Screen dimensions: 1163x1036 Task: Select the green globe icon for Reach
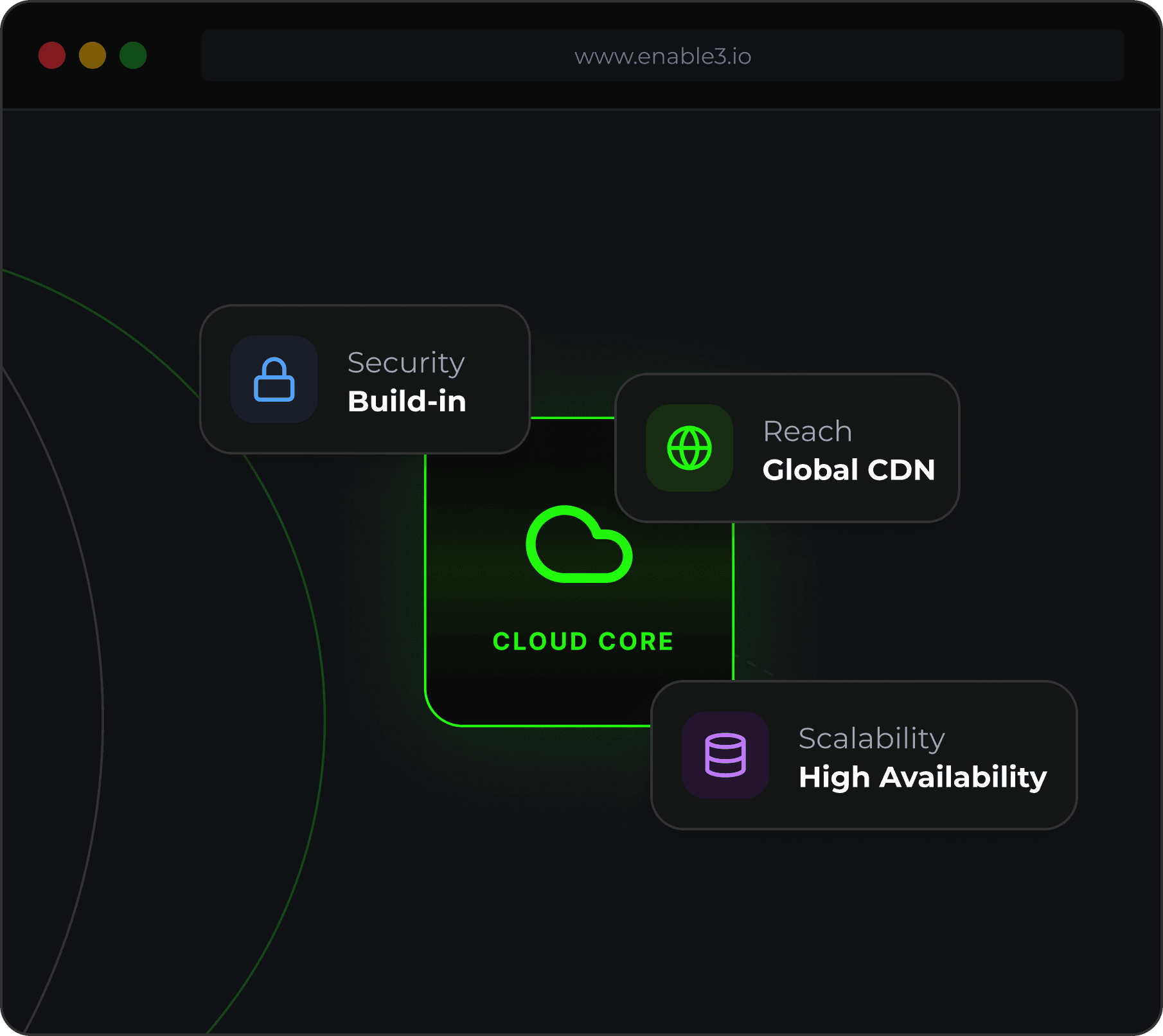point(689,449)
